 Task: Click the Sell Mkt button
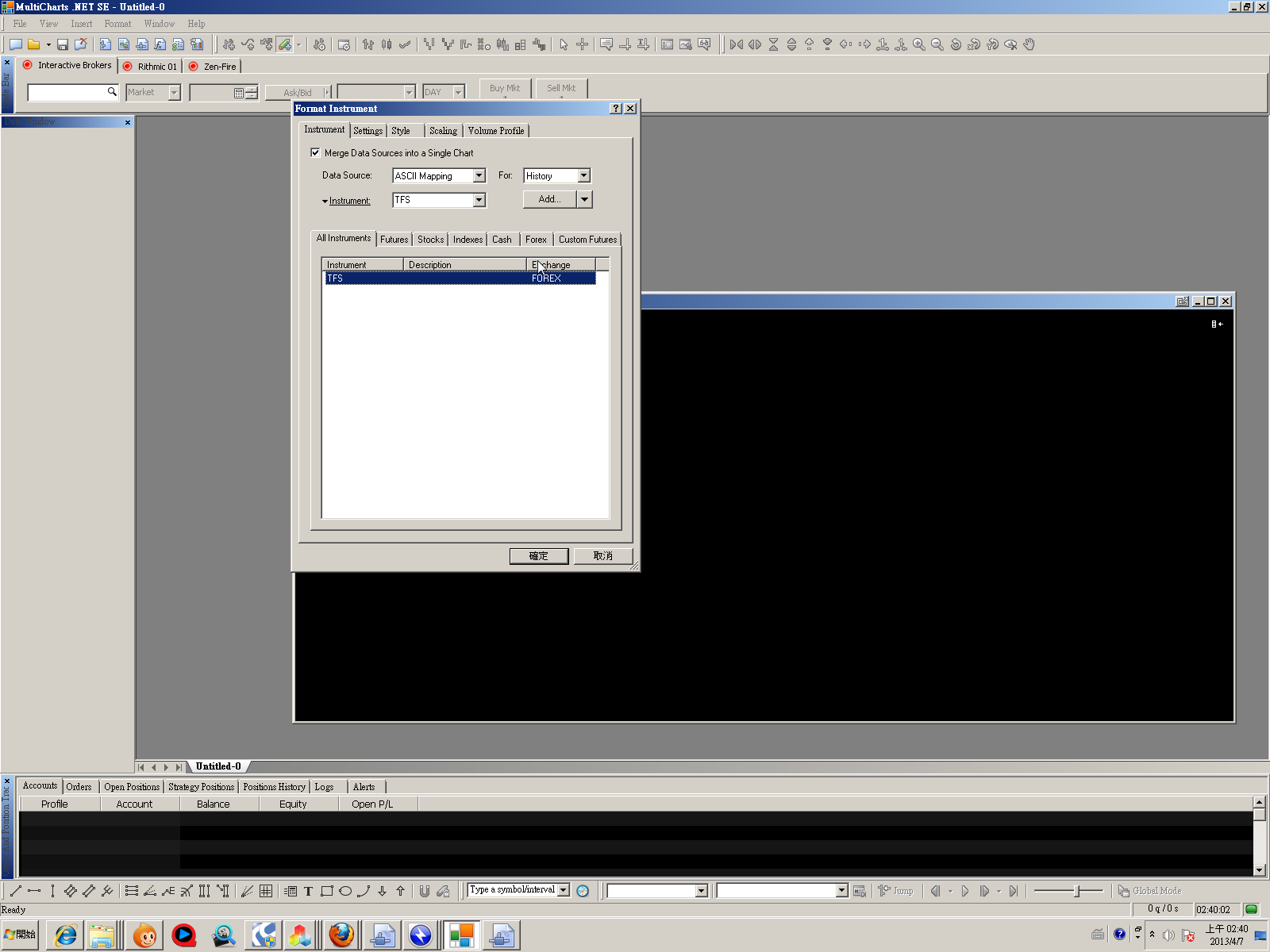[561, 88]
